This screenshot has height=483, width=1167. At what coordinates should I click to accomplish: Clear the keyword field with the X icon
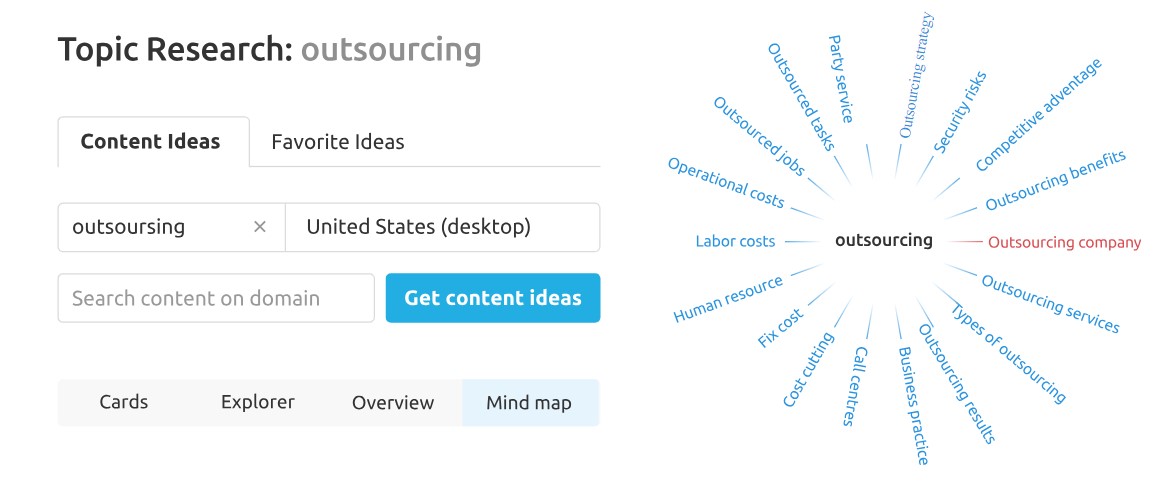[x=260, y=227]
